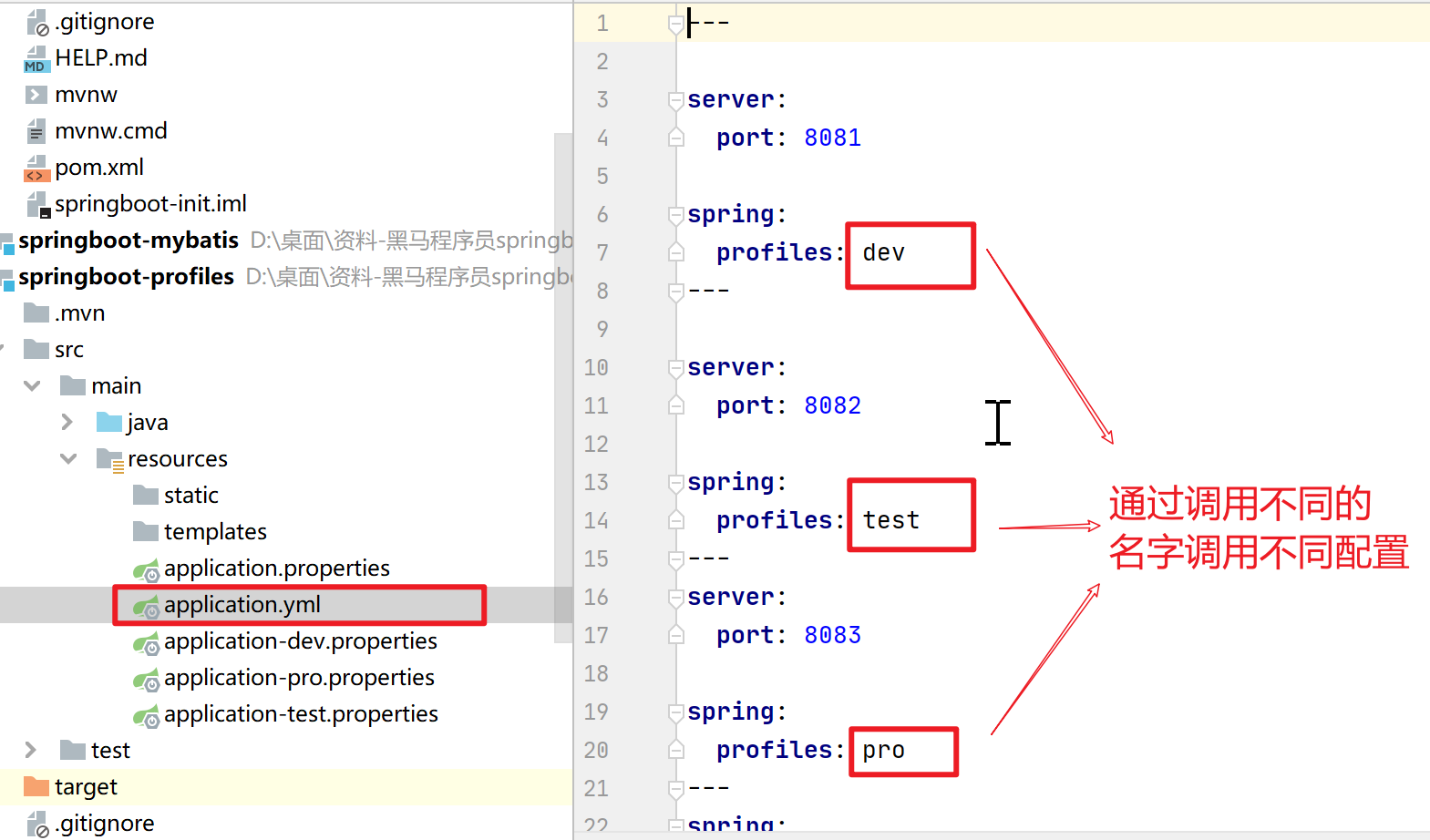Select the templates folder label
1430x840 pixels.
point(215,532)
